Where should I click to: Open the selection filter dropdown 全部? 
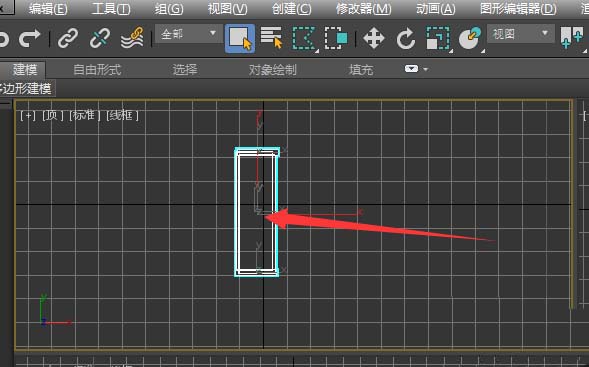click(188, 34)
